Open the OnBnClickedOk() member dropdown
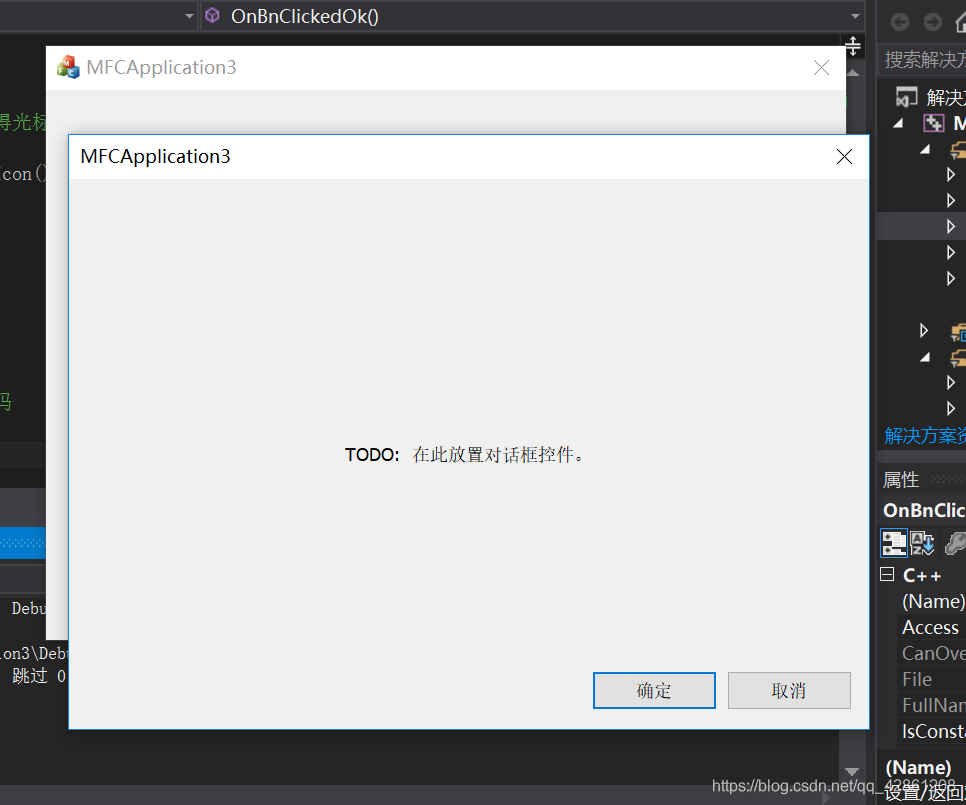Viewport: 966px width, 805px height. tap(855, 16)
